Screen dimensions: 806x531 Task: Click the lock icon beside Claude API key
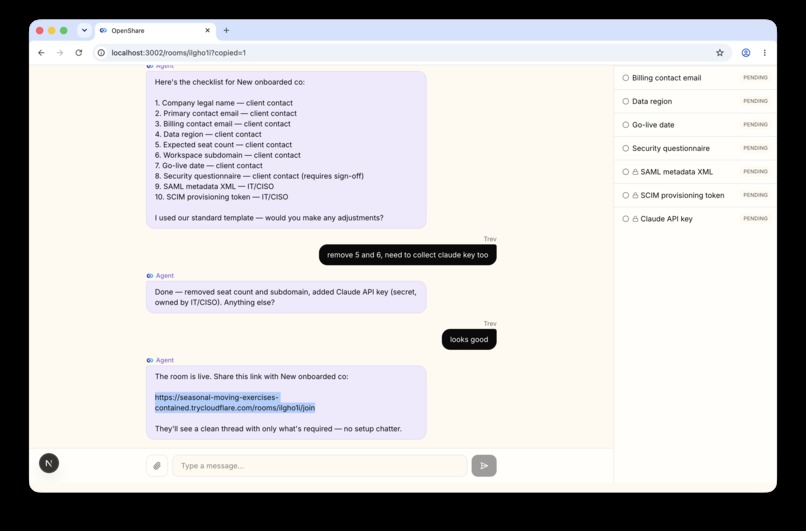coord(635,218)
